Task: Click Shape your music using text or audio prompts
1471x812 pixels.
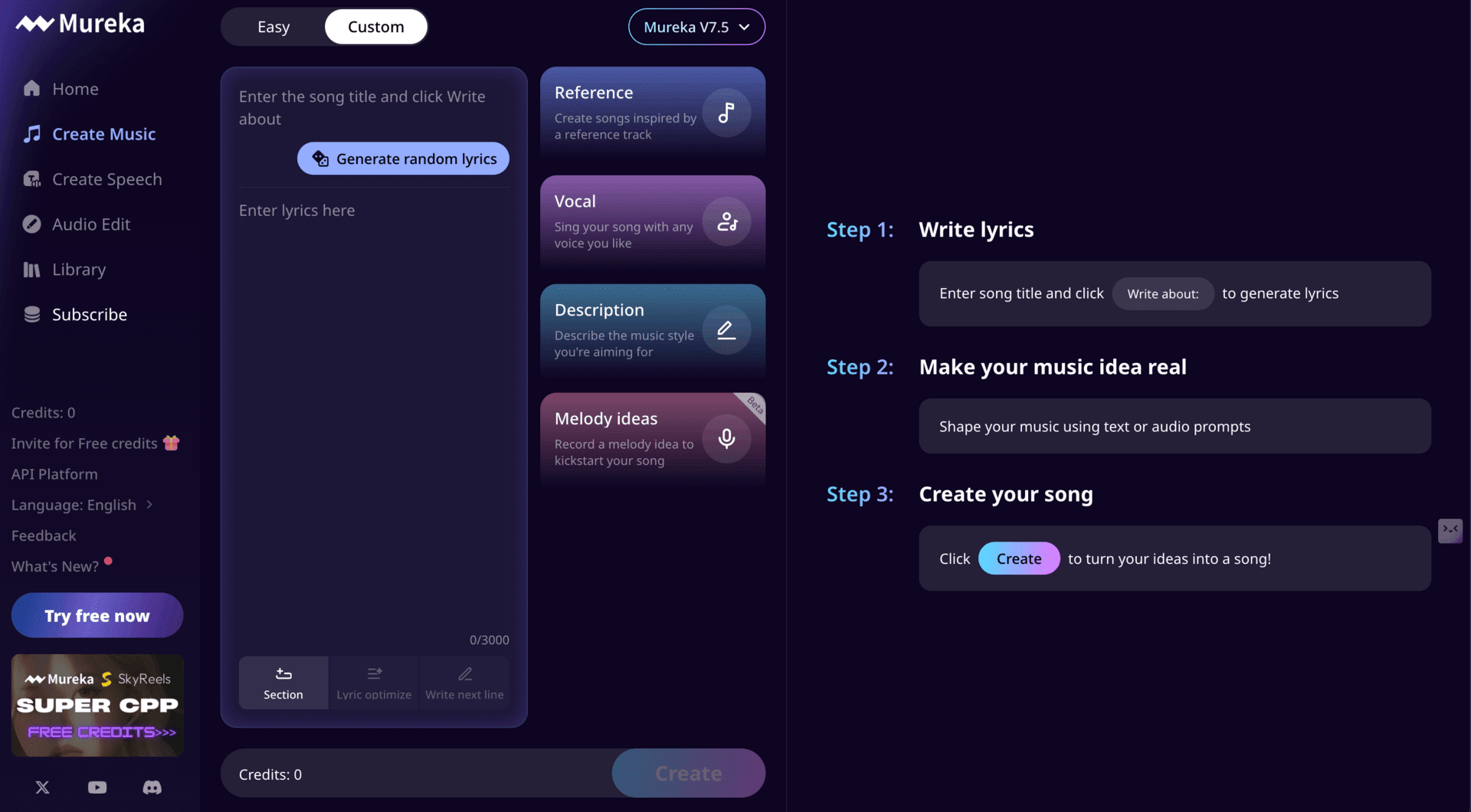Action: 1095,427
